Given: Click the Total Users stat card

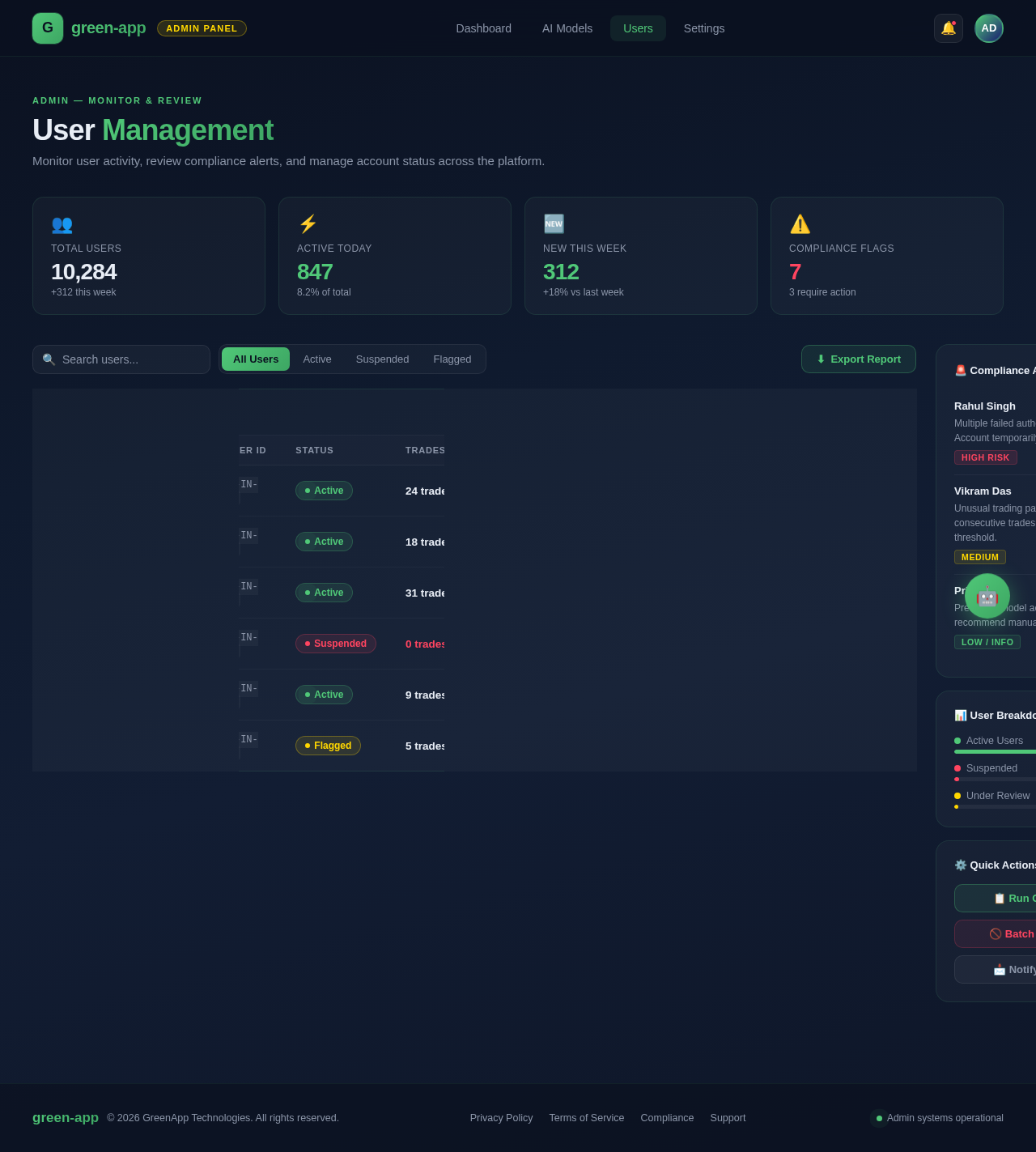Looking at the screenshot, I should tap(149, 256).
